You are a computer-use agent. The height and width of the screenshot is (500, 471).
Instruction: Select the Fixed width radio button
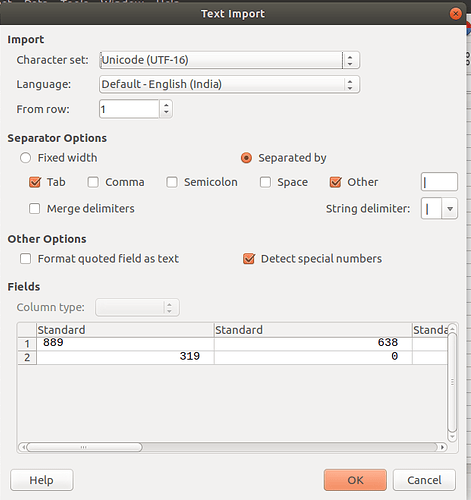tap(26, 158)
